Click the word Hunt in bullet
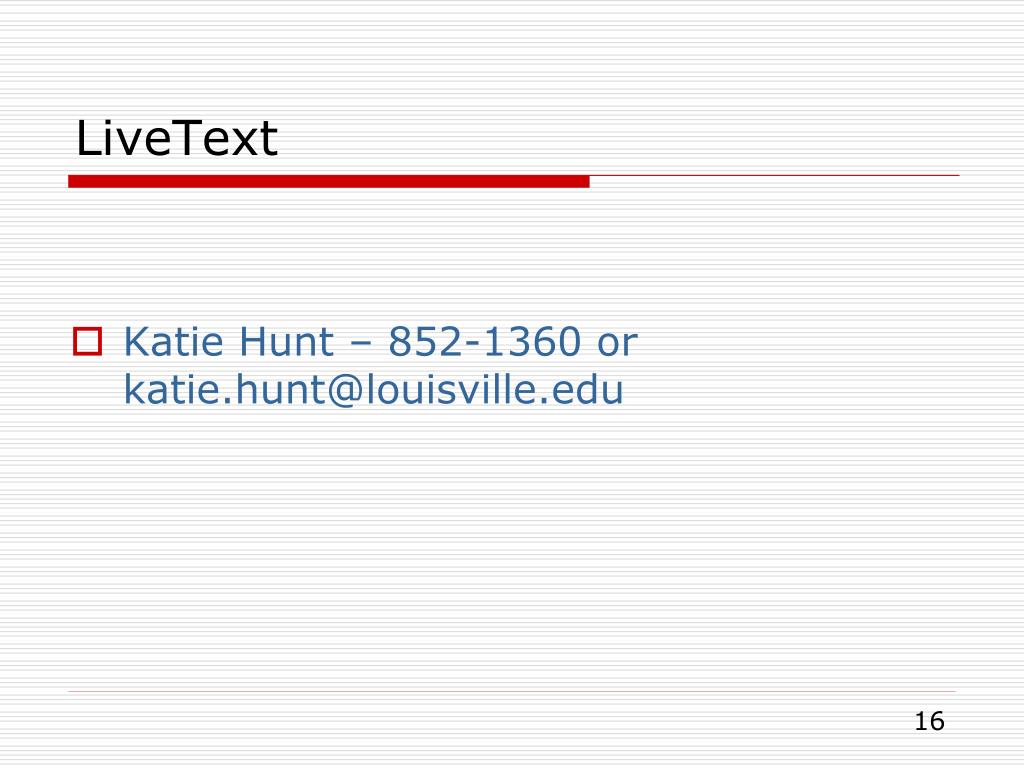 click(x=287, y=341)
